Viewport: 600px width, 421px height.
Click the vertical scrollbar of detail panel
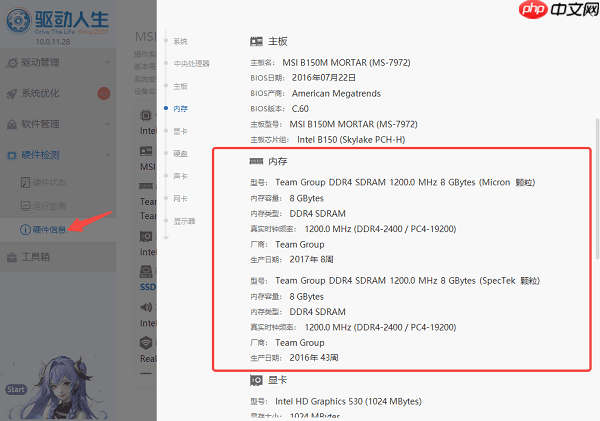(x=597, y=189)
